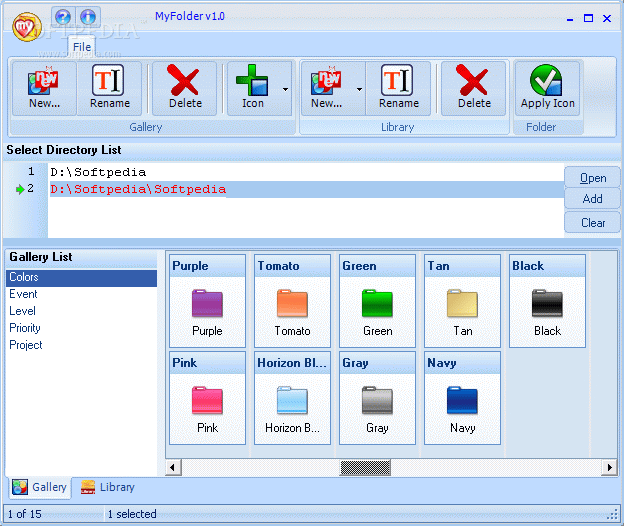Screen dimensions: 624x526
Task: Click the Library Delete red X
Action: (x=472, y=80)
